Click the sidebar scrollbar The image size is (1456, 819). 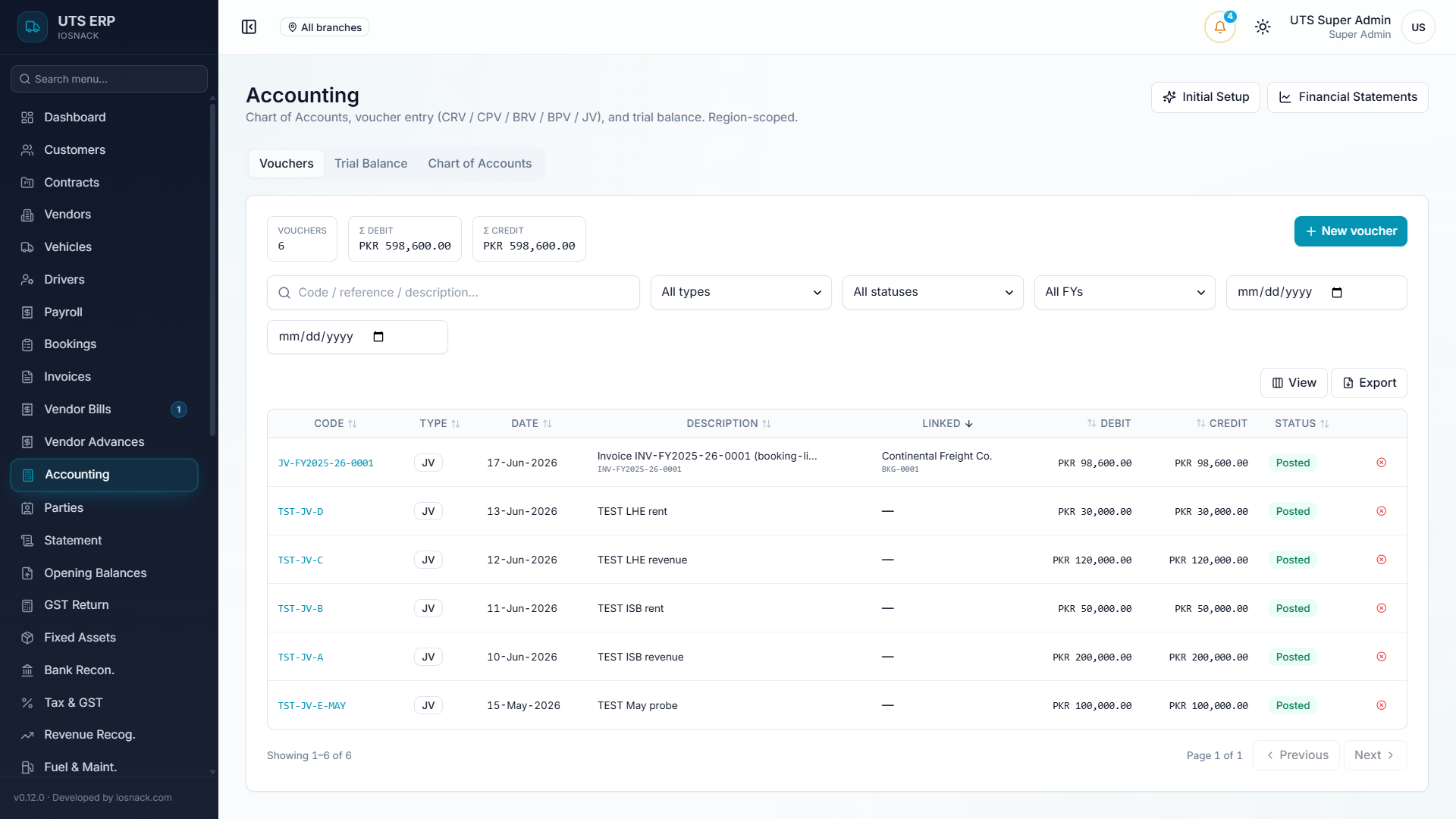[x=212, y=269]
